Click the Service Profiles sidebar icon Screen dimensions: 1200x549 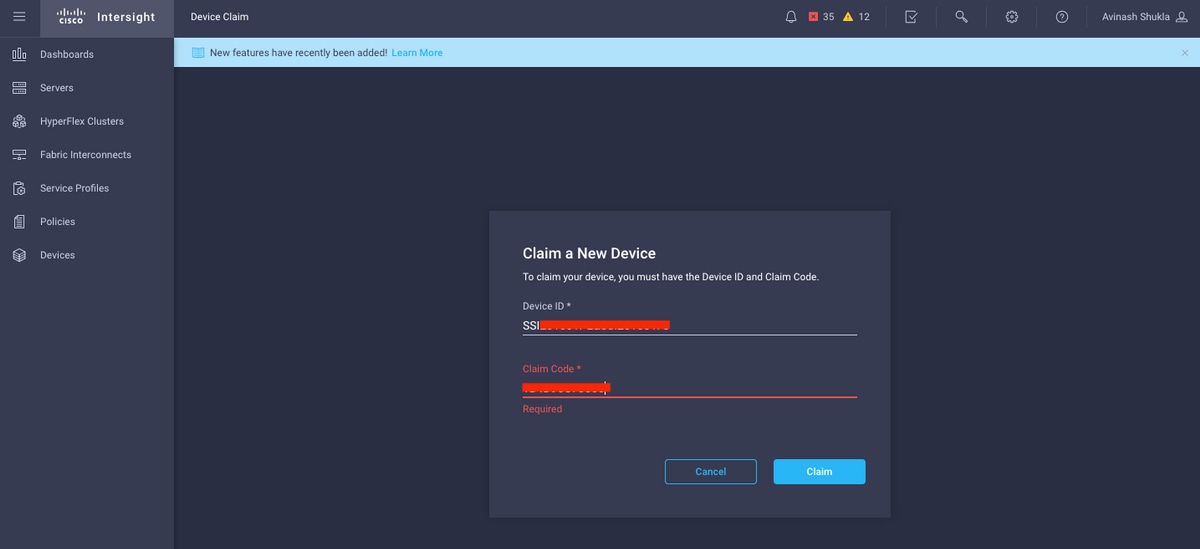tap(19, 188)
